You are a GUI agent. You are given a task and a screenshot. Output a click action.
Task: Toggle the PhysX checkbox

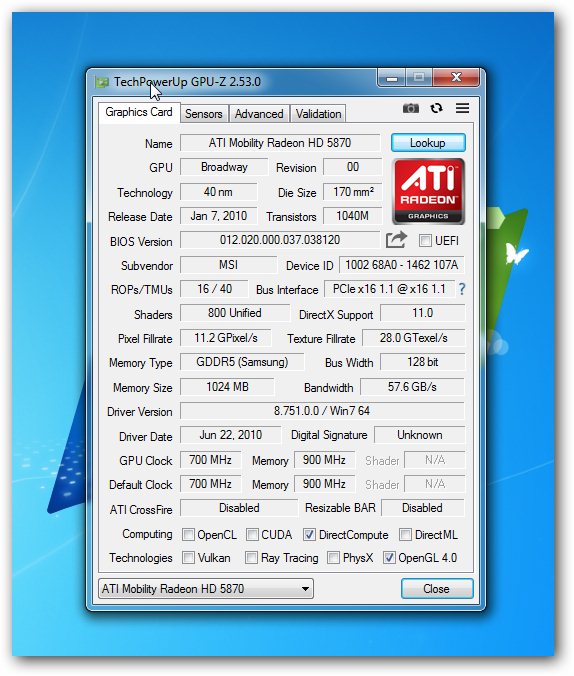tap(333, 557)
